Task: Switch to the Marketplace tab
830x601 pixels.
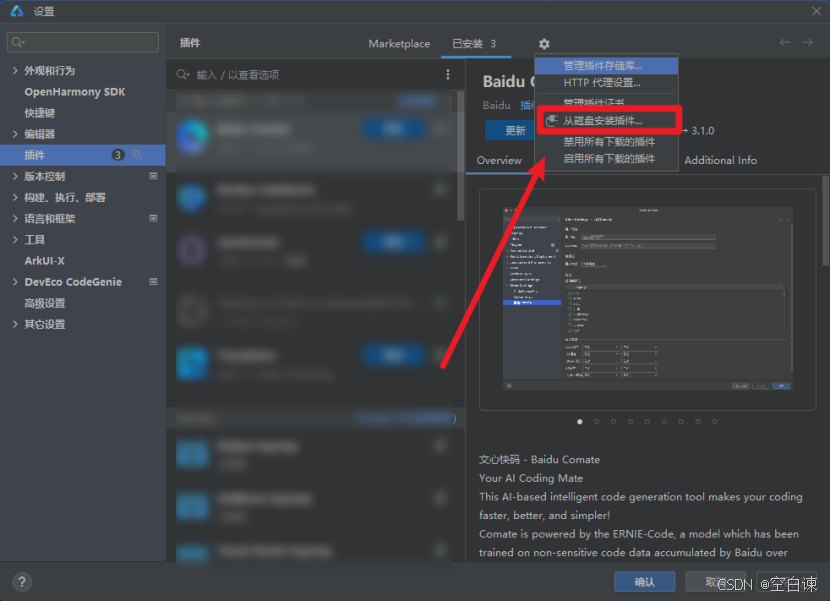Action: tap(399, 44)
